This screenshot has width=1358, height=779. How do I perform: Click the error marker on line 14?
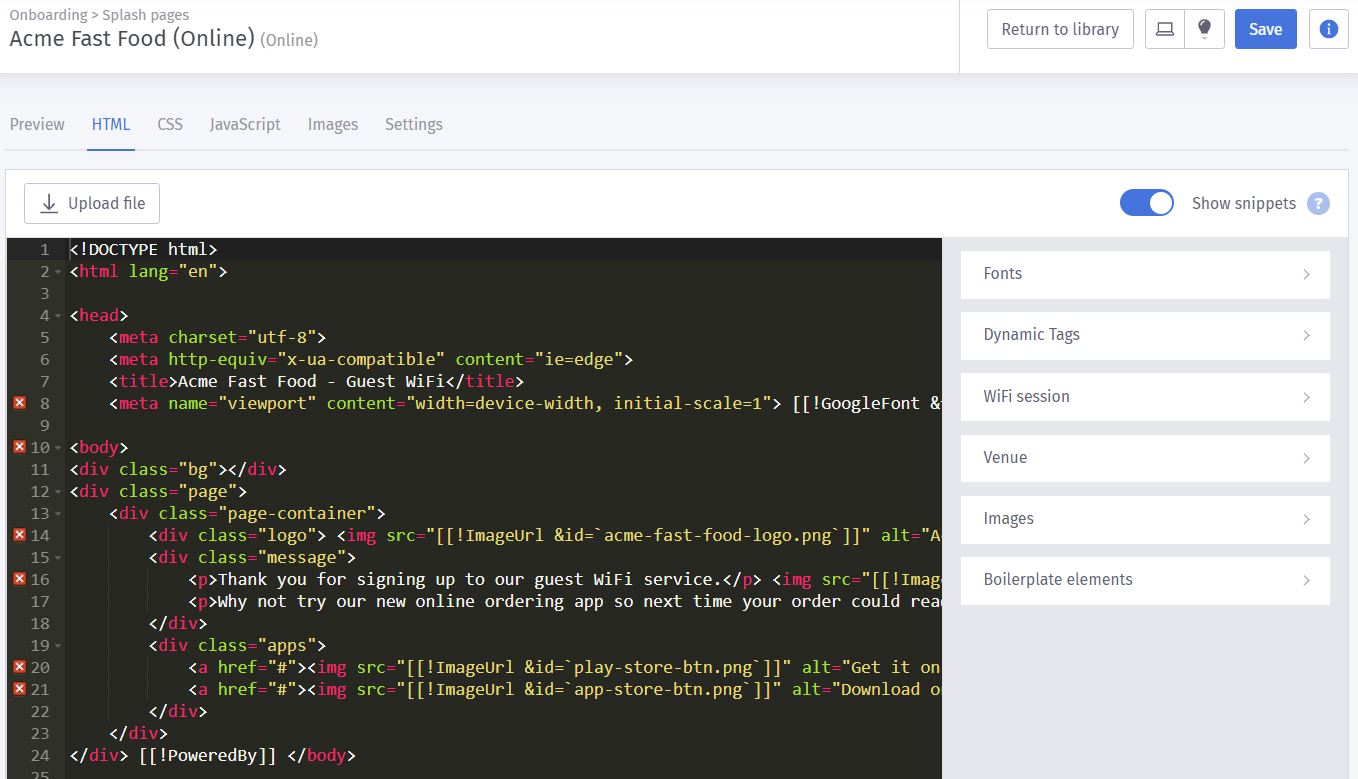[19, 535]
